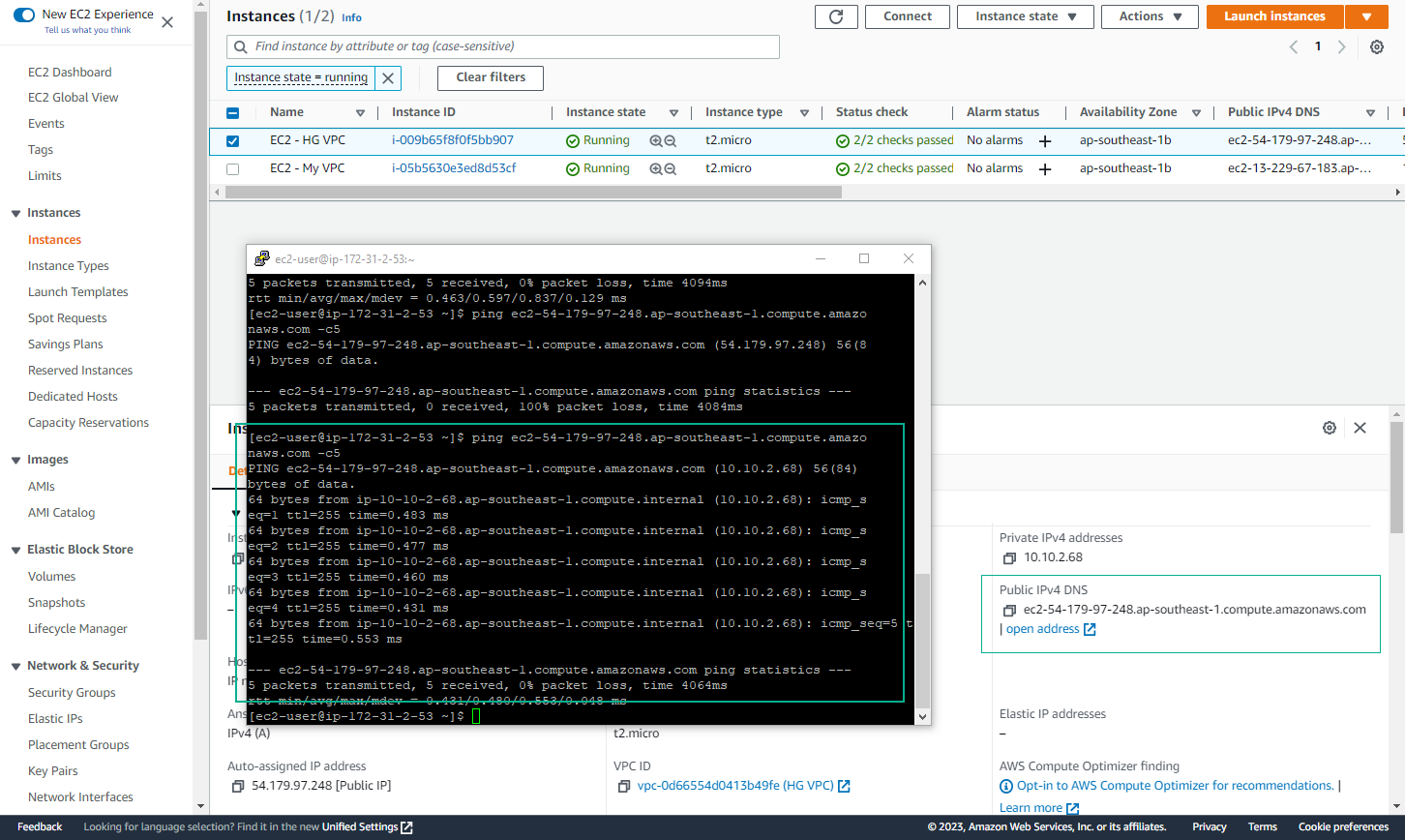
Task: Open the vpc-0d66554d0413b49fe (HG VPC) link
Action: [744, 787]
